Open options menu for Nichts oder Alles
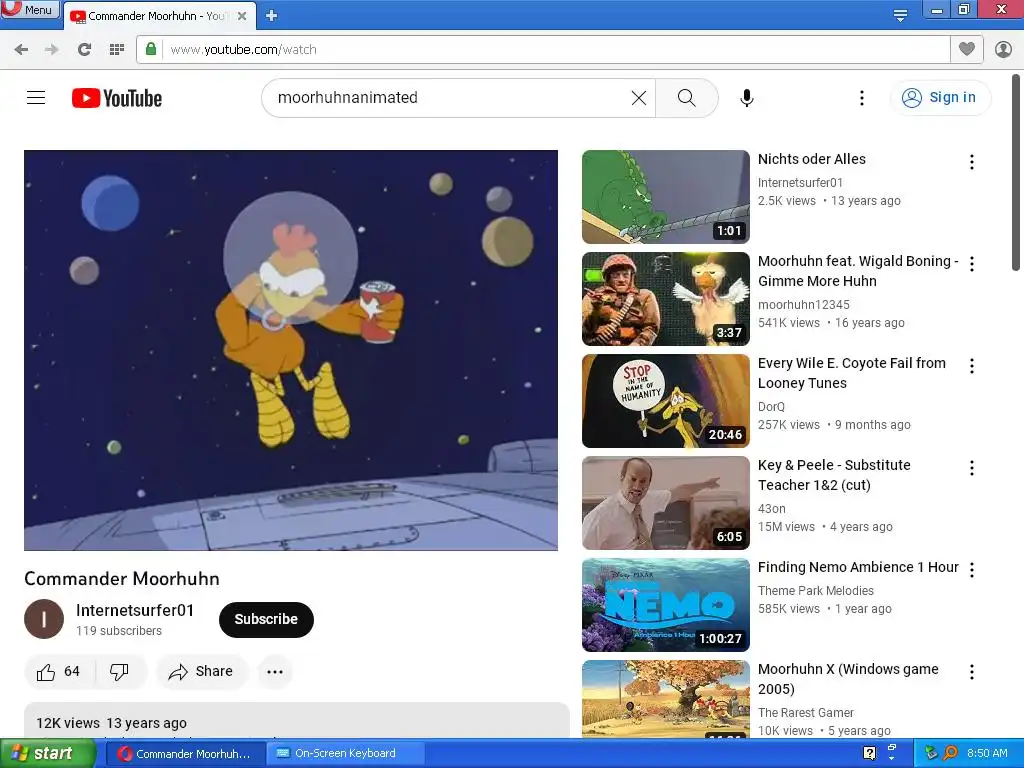Image resolution: width=1024 pixels, height=768 pixels. pos(972,162)
